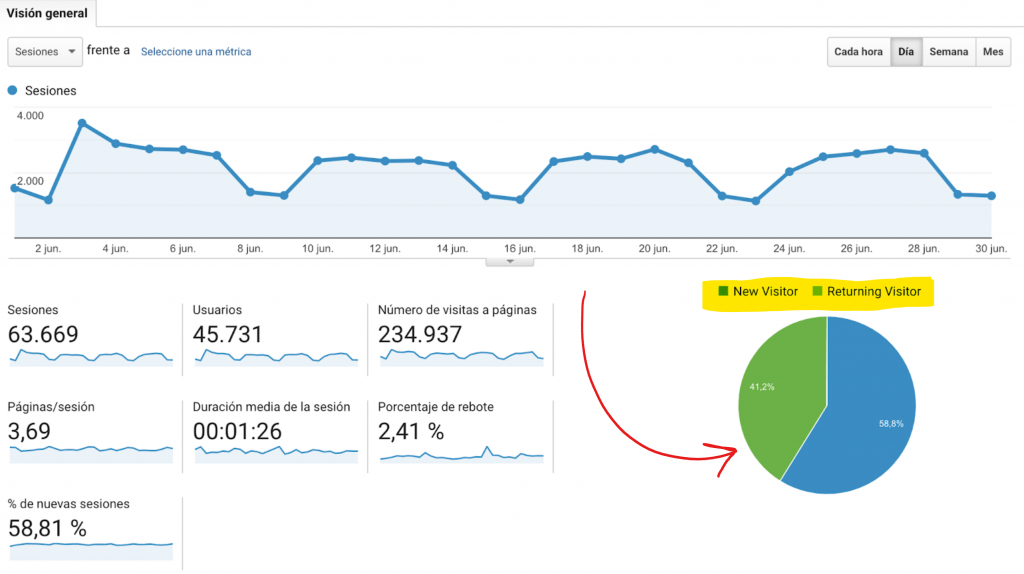Image resolution: width=1024 pixels, height=574 pixels.
Task: Click the Duración media de la sesión sparkline
Action: [276, 454]
